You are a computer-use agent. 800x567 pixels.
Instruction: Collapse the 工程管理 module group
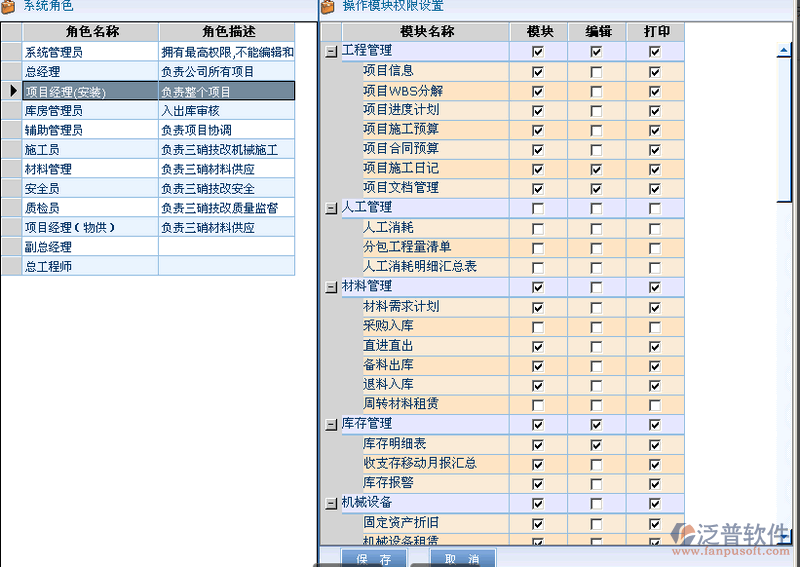coord(331,52)
